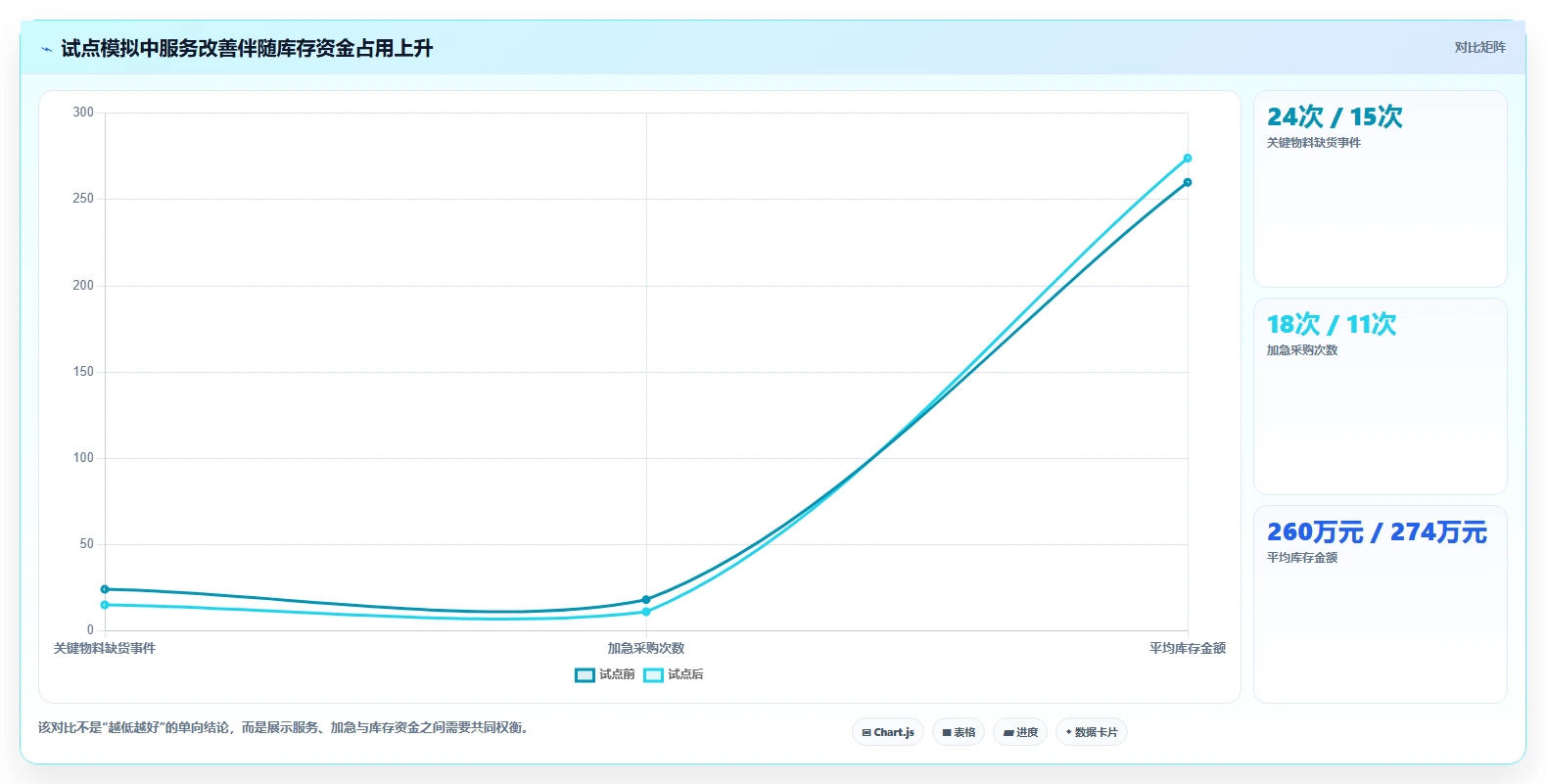Screen dimensions: 1546x784
Task: Click the 对比矩阵 label in header
Action: pyautogui.click(x=1479, y=47)
